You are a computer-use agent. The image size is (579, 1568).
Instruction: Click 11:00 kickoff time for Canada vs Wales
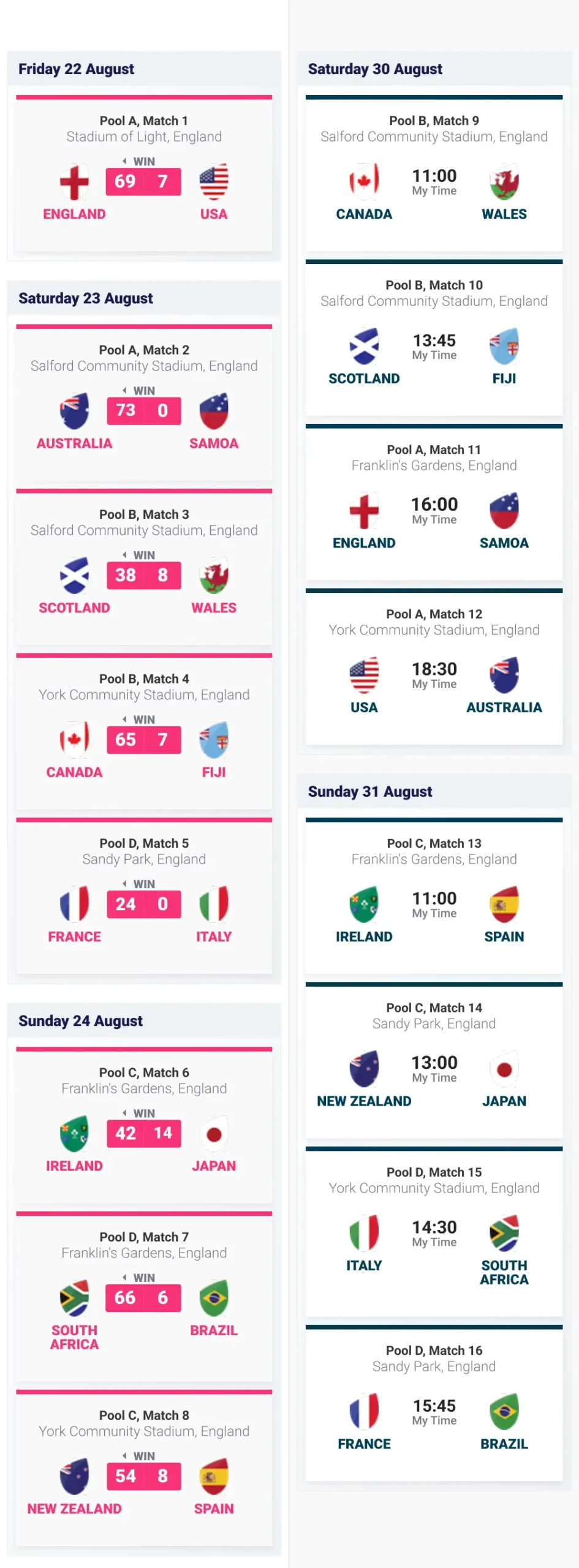(434, 176)
